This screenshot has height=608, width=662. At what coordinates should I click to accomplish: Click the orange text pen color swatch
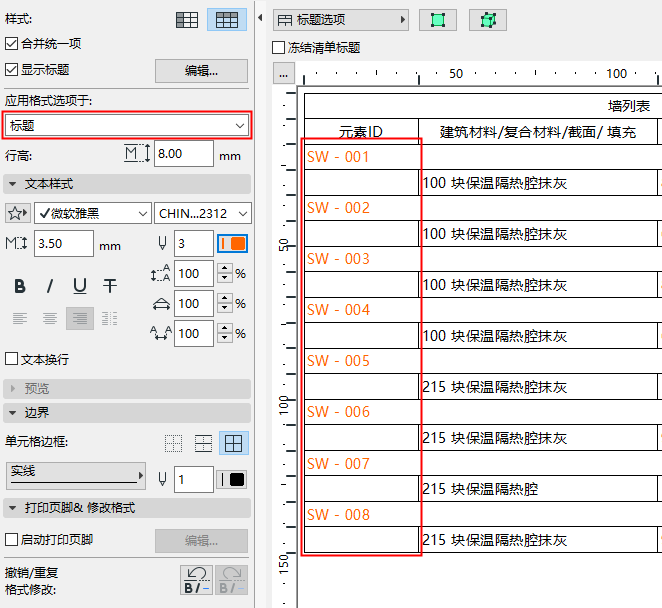pyautogui.click(x=233, y=244)
